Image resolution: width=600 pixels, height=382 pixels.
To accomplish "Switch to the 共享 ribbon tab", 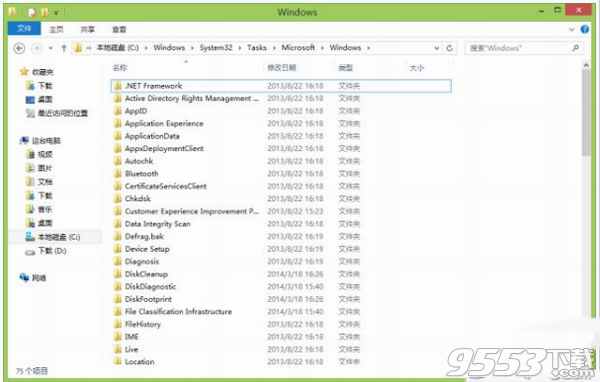I will click(88, 29).
